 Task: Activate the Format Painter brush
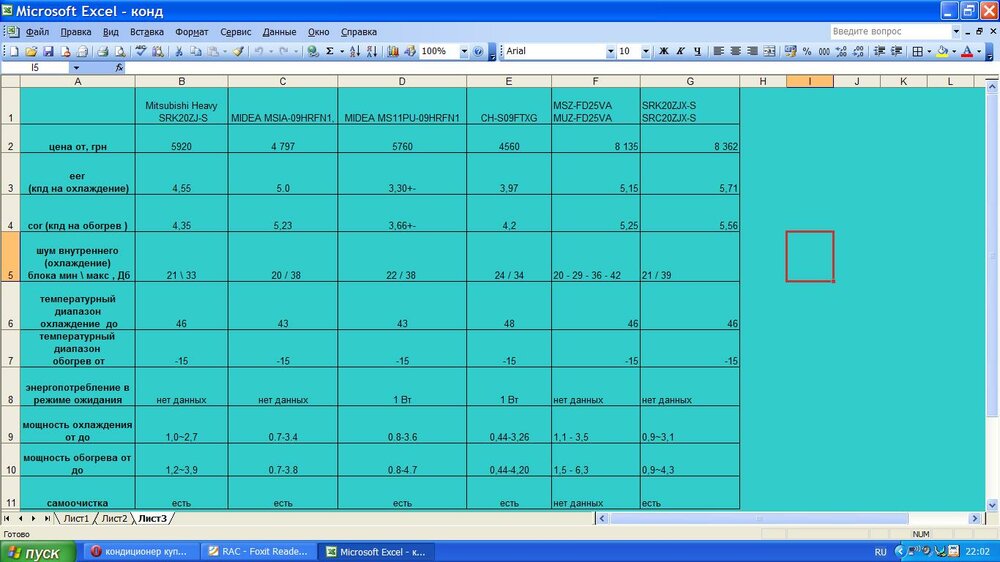238,52
